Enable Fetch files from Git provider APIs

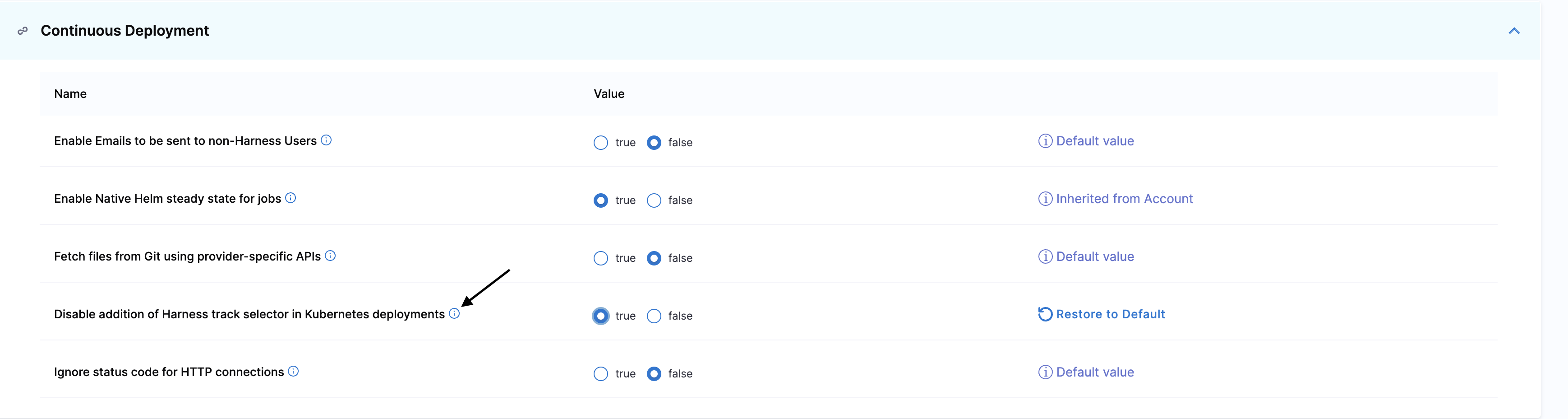pos(601,258)
